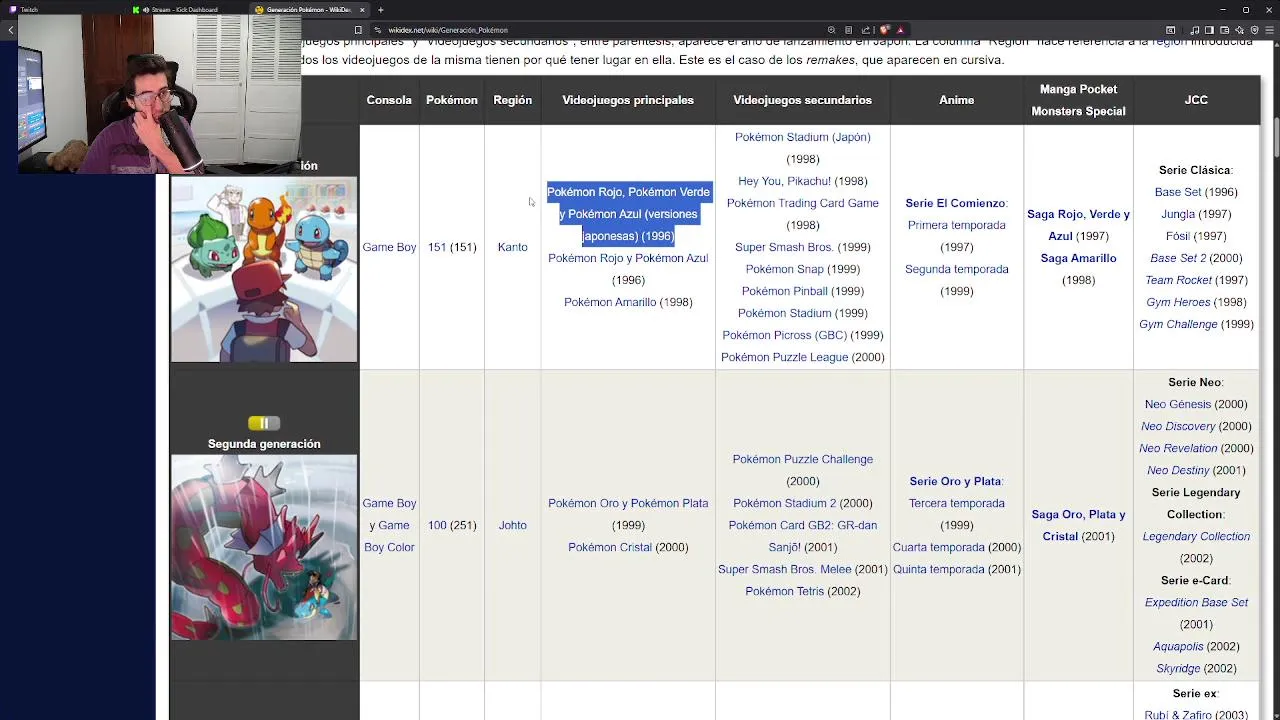Open Base Set (1996) card set link
Image resolution: width=1280 pixels, height=720 pixels.
click(1178, 192)
